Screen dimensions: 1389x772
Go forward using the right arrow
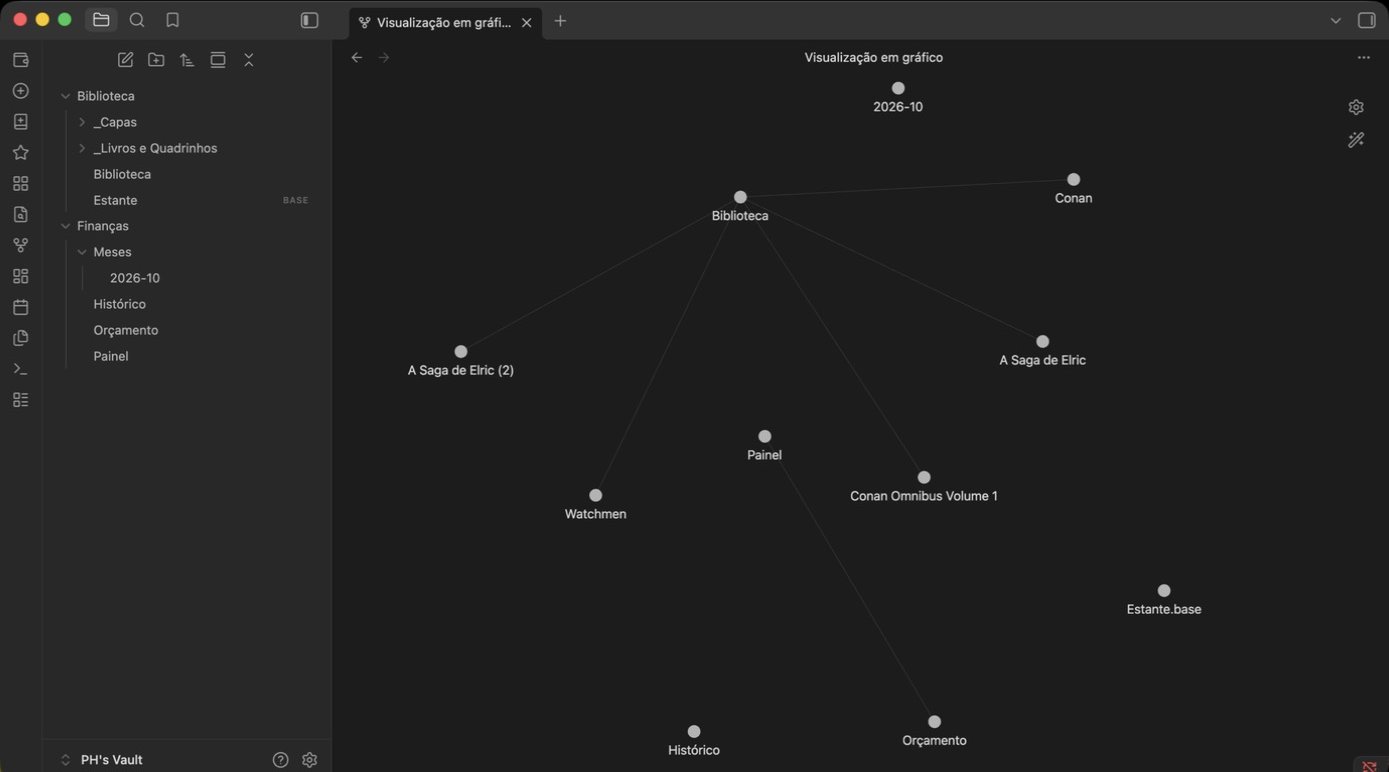(384, 58)
